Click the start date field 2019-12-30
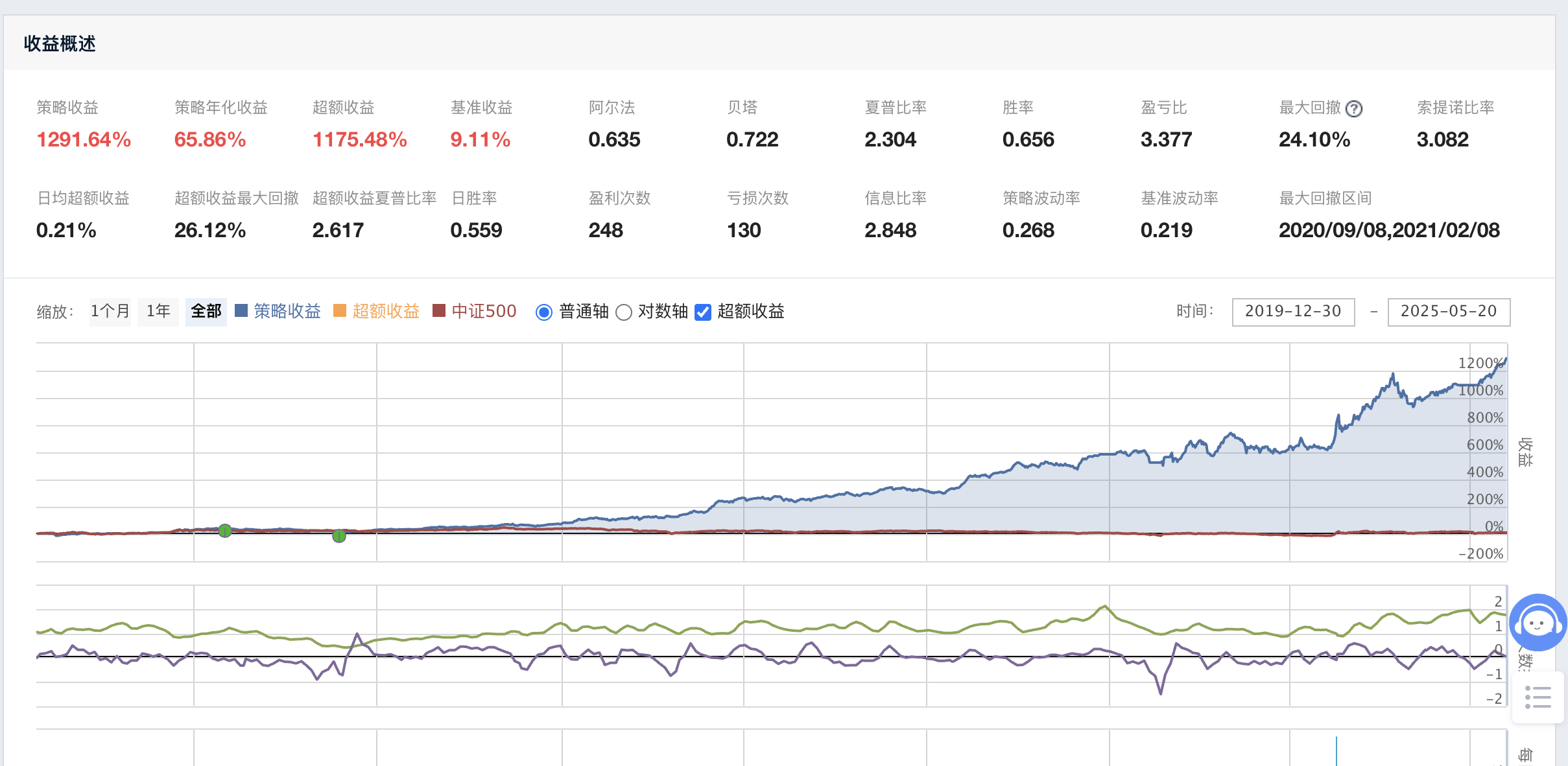The height and width of the screenshot is (766, 1568). 1293,312
